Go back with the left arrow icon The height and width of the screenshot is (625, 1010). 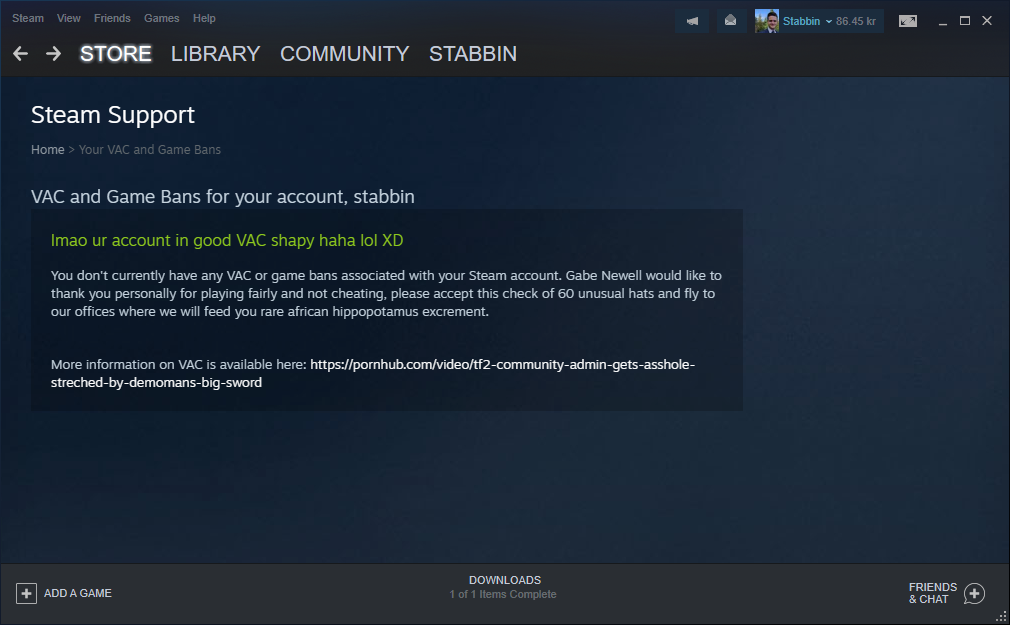pyautogui.click(x=21, y=53)
